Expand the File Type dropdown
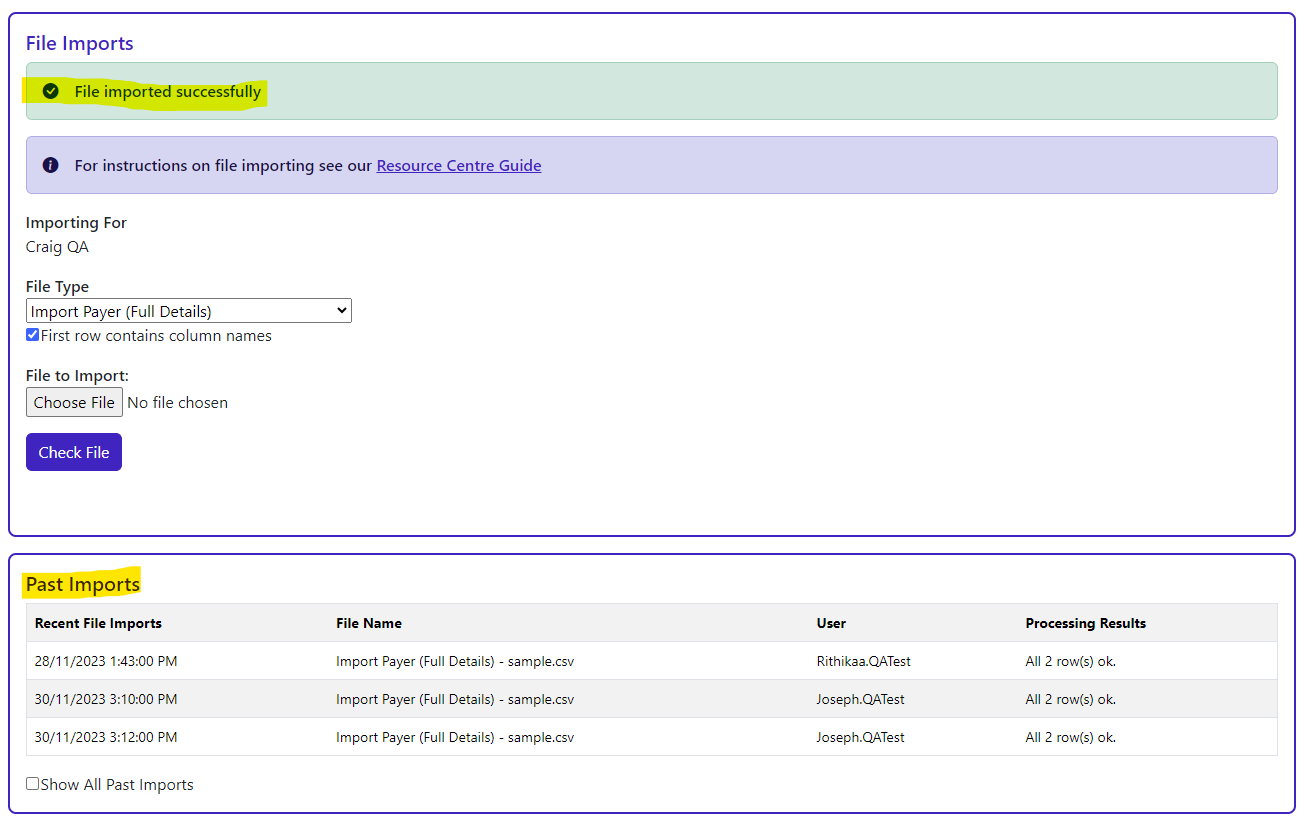The width and height of the screenshot is (1306, 821). 189,311
